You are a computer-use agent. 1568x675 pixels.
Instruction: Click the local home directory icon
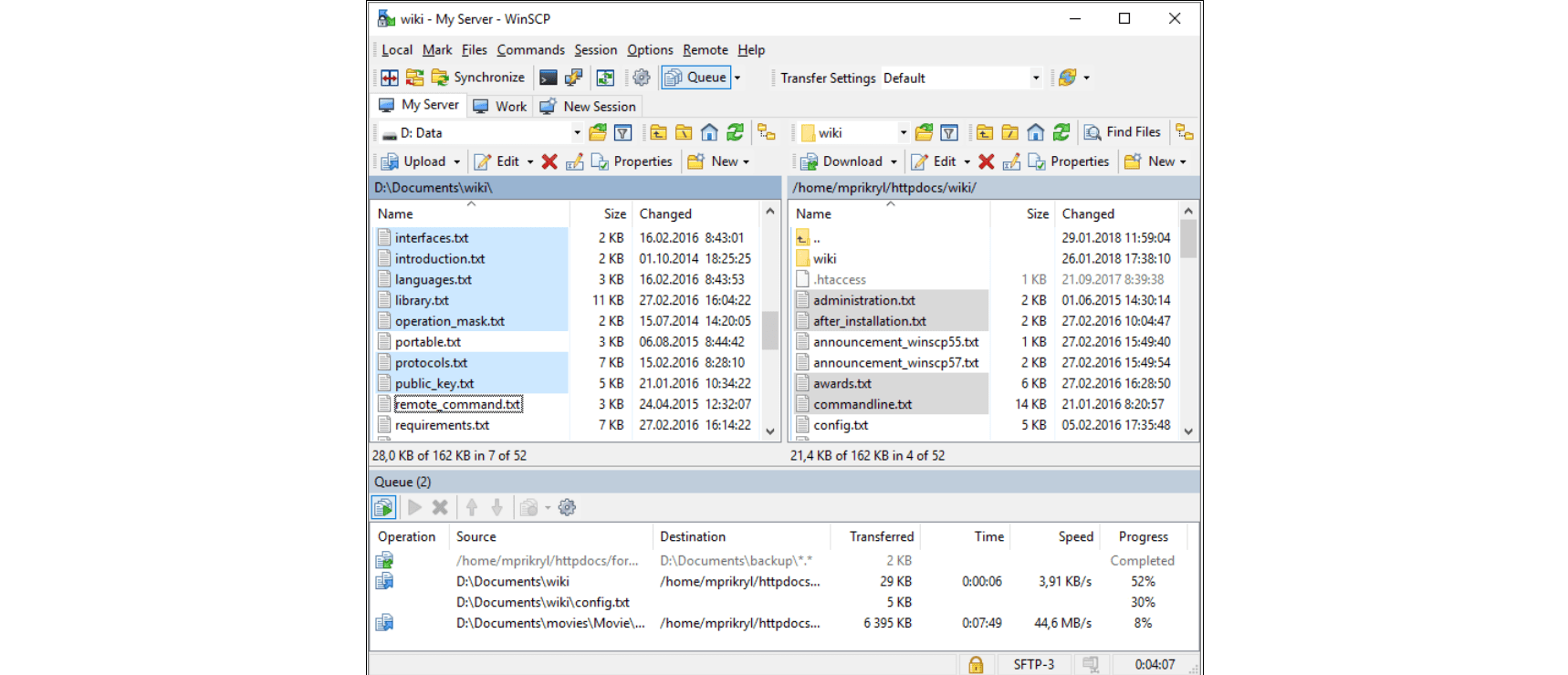click(709, 133)
